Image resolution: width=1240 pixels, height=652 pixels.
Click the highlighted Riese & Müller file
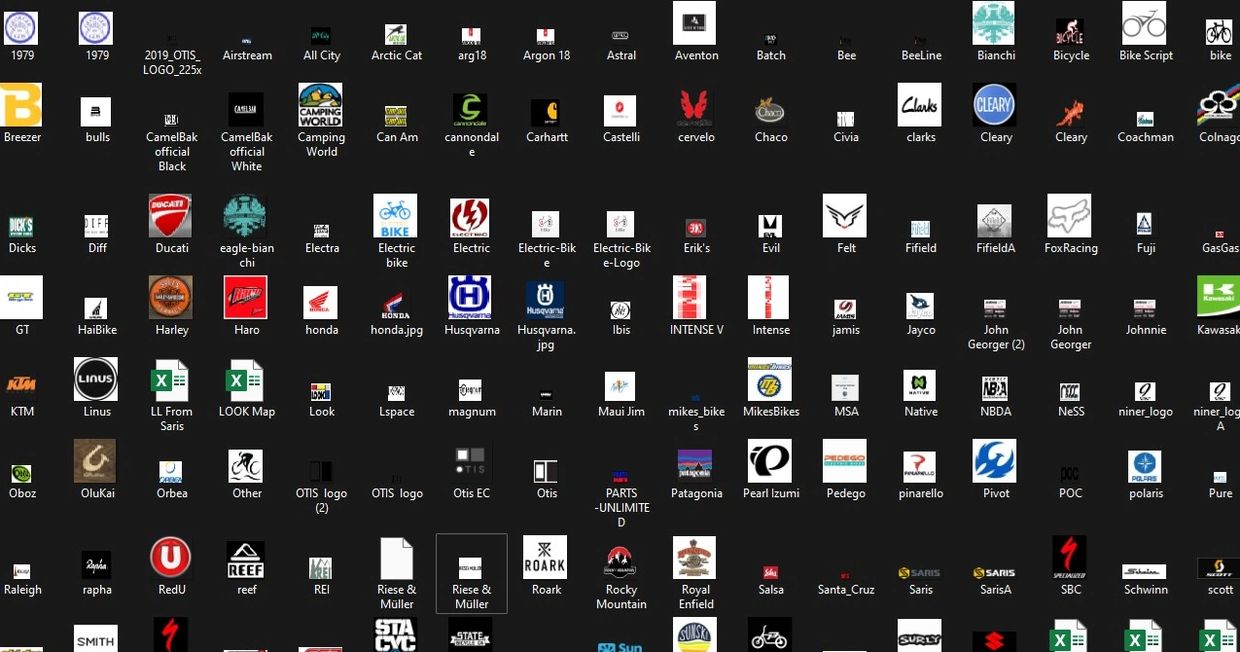(471, 573)
